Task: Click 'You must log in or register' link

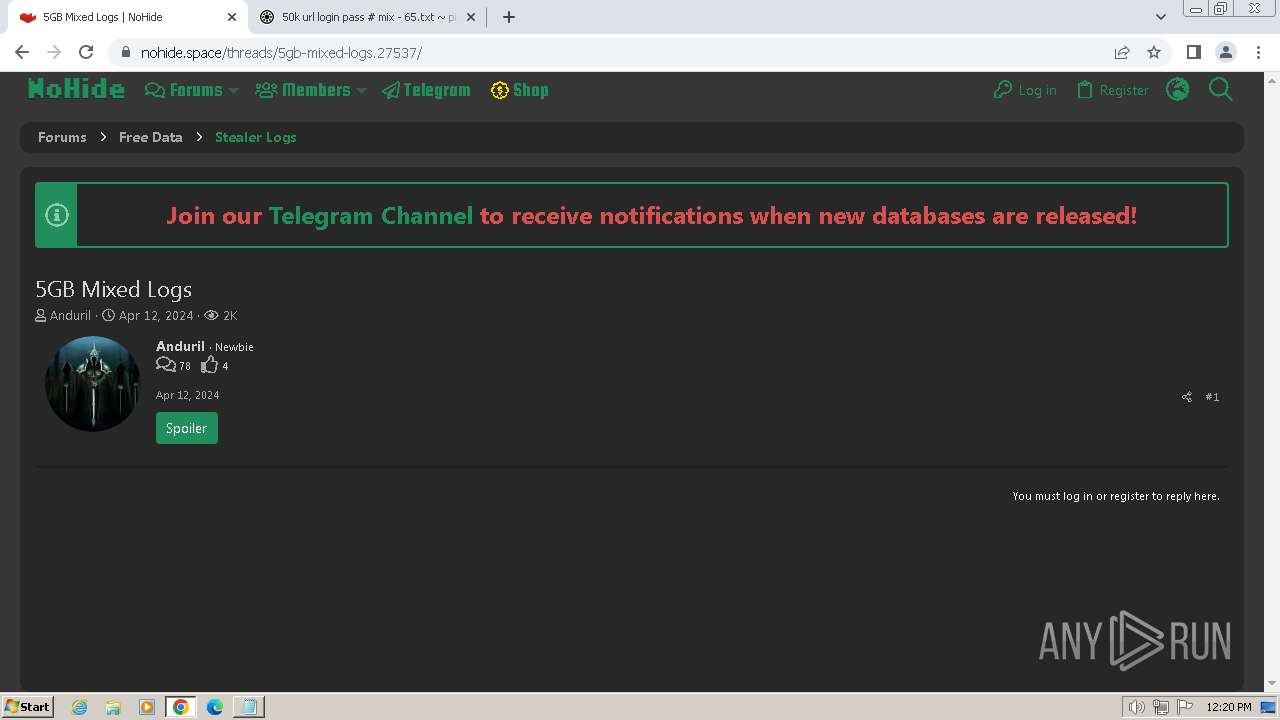Action: pyautogui.click(x=1116, y=496)
